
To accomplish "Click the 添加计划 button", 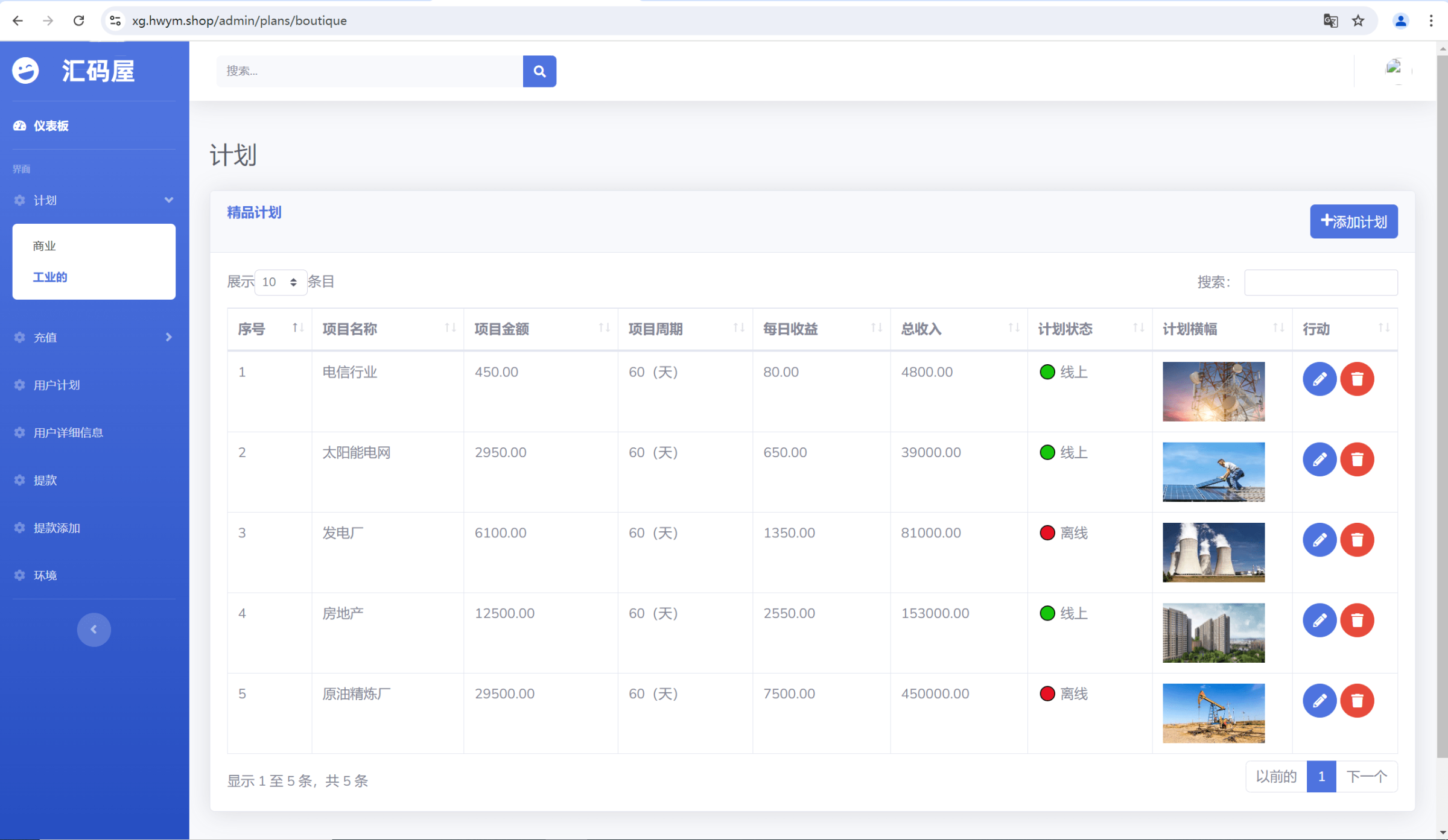I will point(1353,222).
